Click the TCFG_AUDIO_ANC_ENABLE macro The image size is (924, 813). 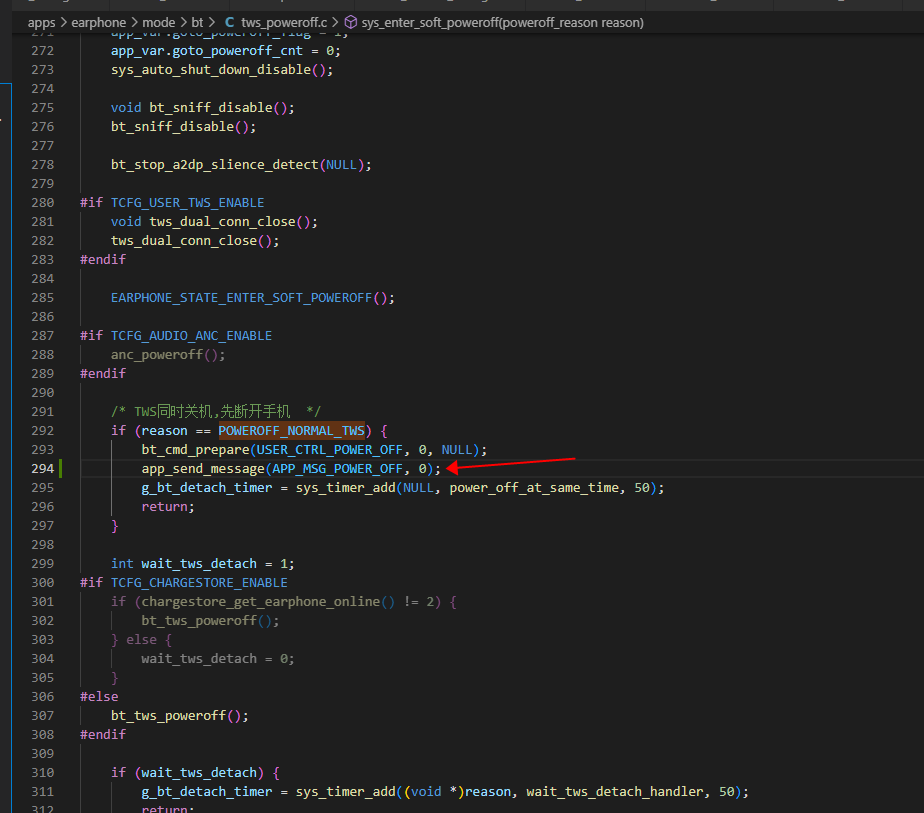click(192, 336)
